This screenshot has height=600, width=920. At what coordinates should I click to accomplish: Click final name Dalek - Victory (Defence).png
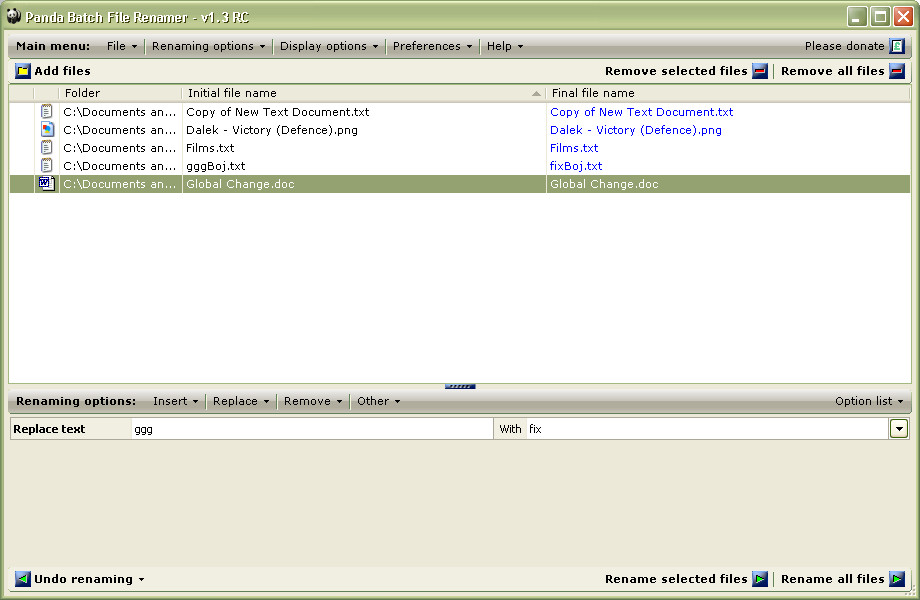635,130
